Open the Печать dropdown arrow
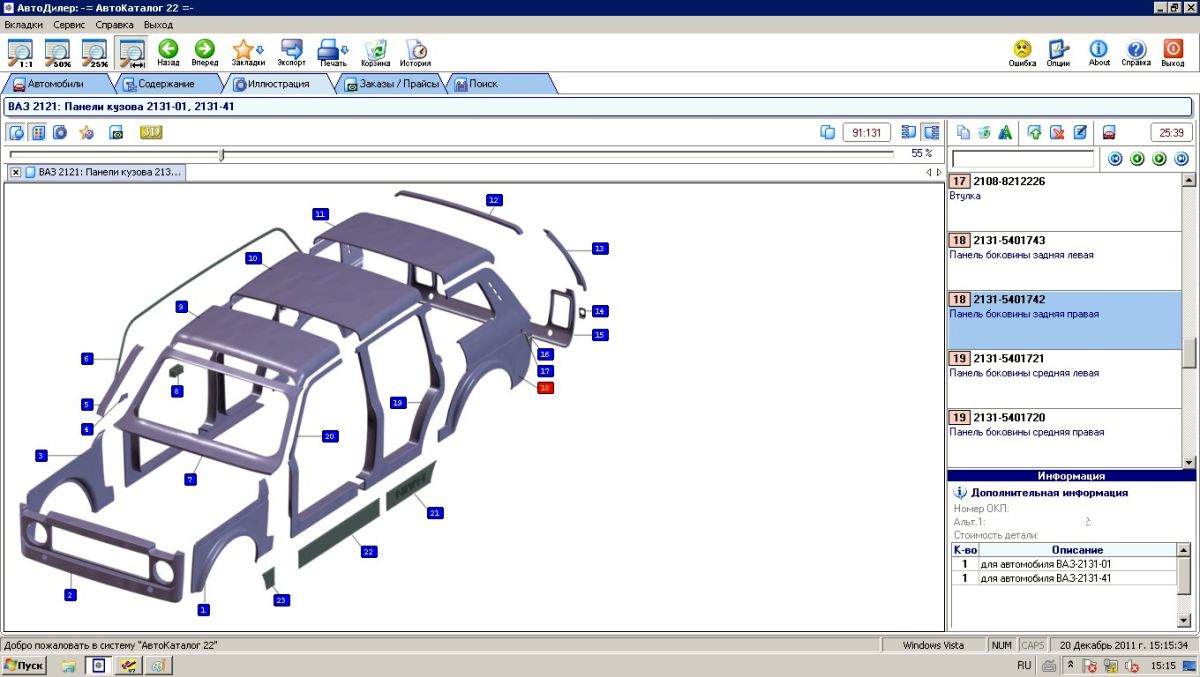 click(345, 49)
